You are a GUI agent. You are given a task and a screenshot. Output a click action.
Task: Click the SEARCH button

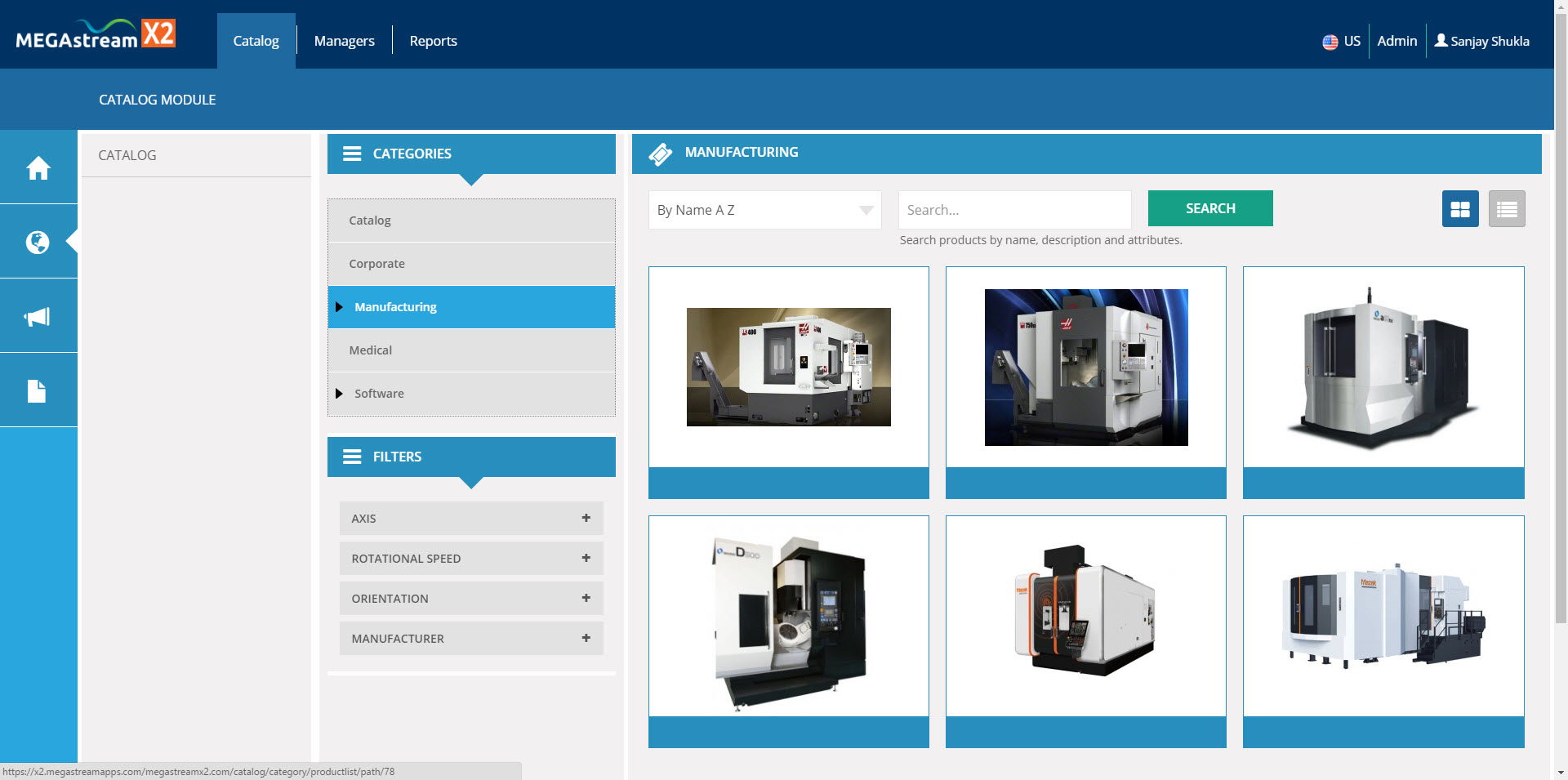(x=1210, y=208)
